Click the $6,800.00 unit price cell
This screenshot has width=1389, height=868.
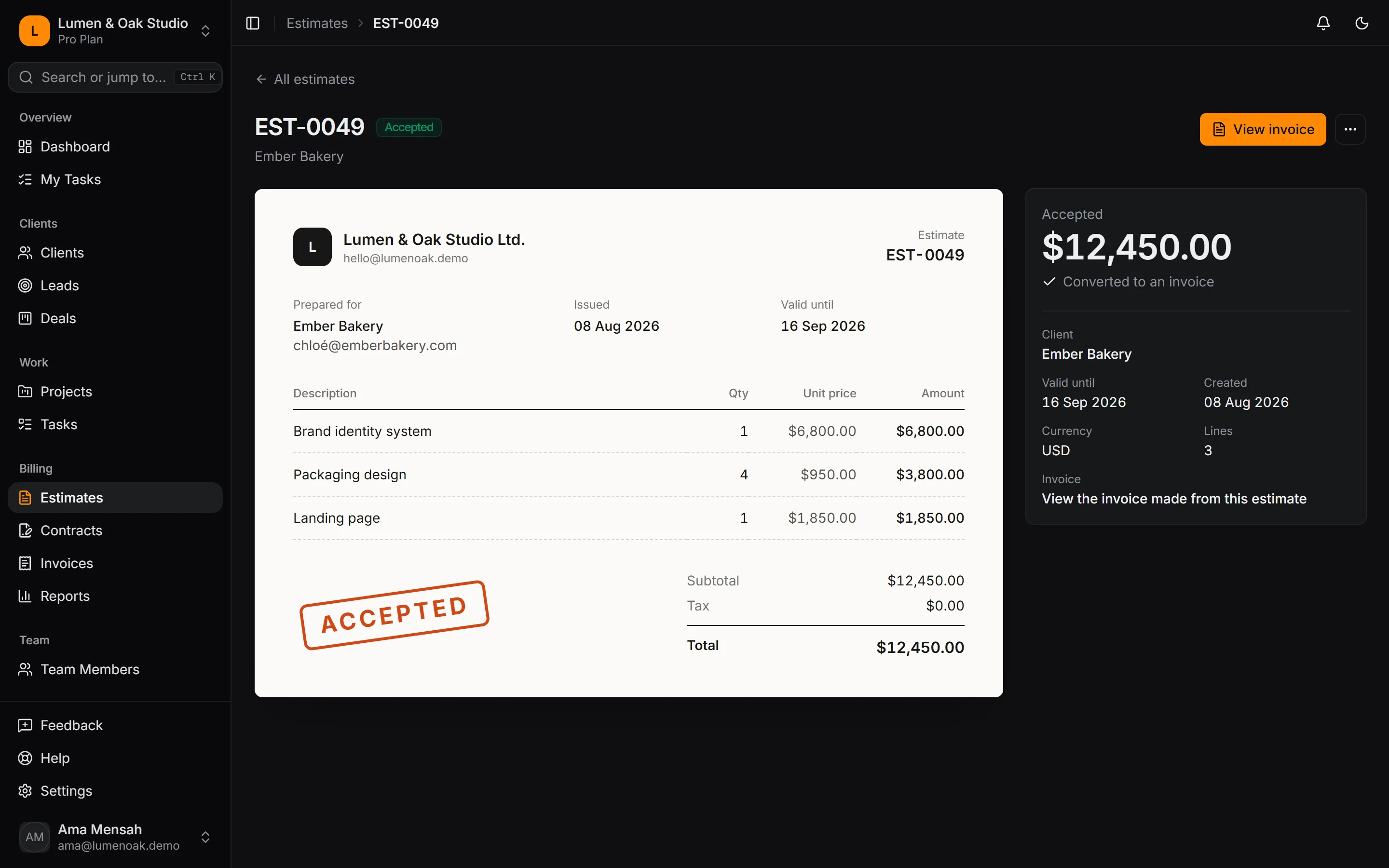(x=822, y=431)
